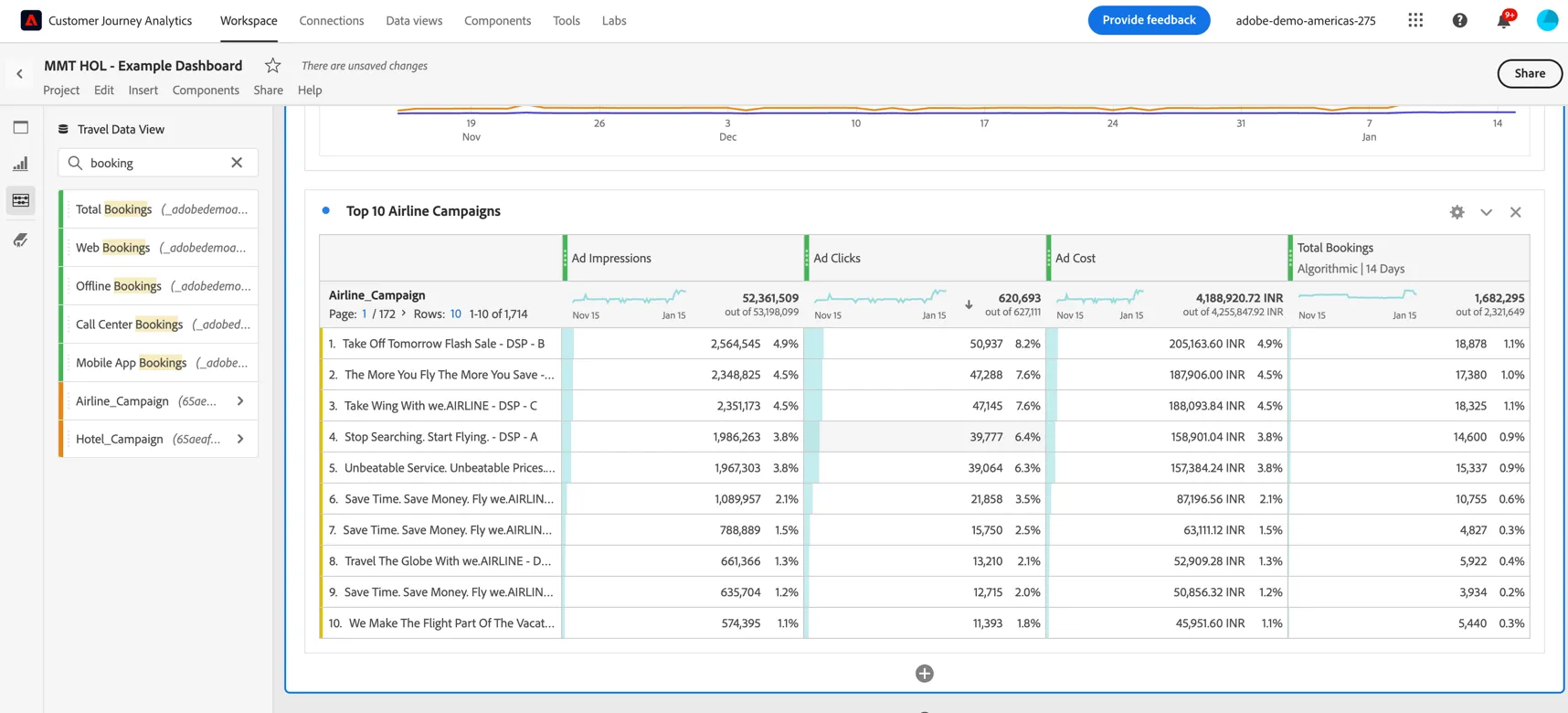Favorite the project with the star icon
Image resolution: width=1568 pixels, height=713 pixels.
pos(272,66)
